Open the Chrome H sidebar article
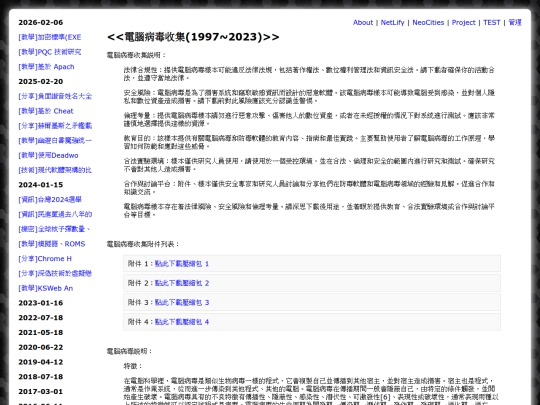Viewport: 540px width, 405px height. coord(45,259)
